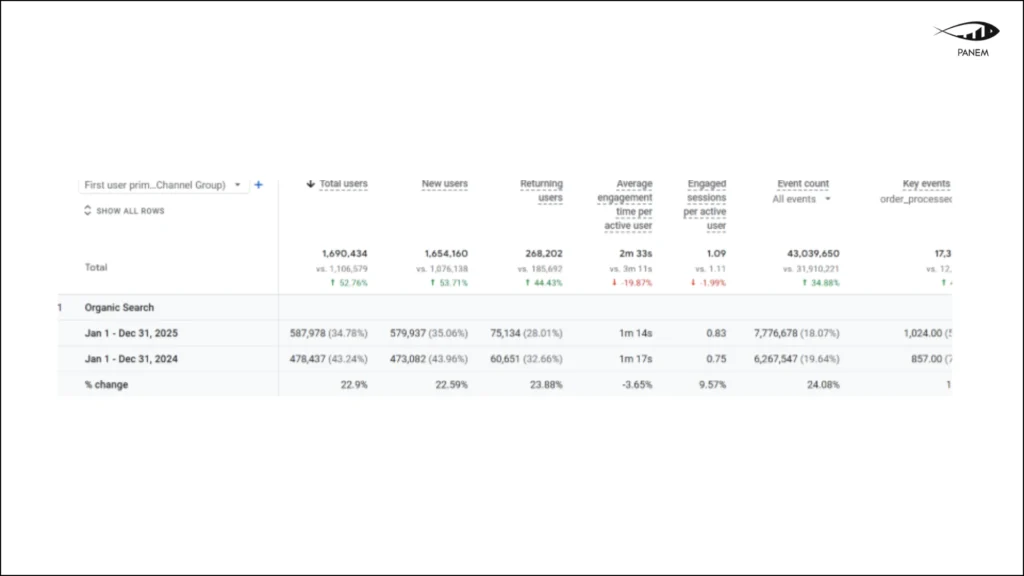Click the -19.87% engagement time decrease

point(632,283)
